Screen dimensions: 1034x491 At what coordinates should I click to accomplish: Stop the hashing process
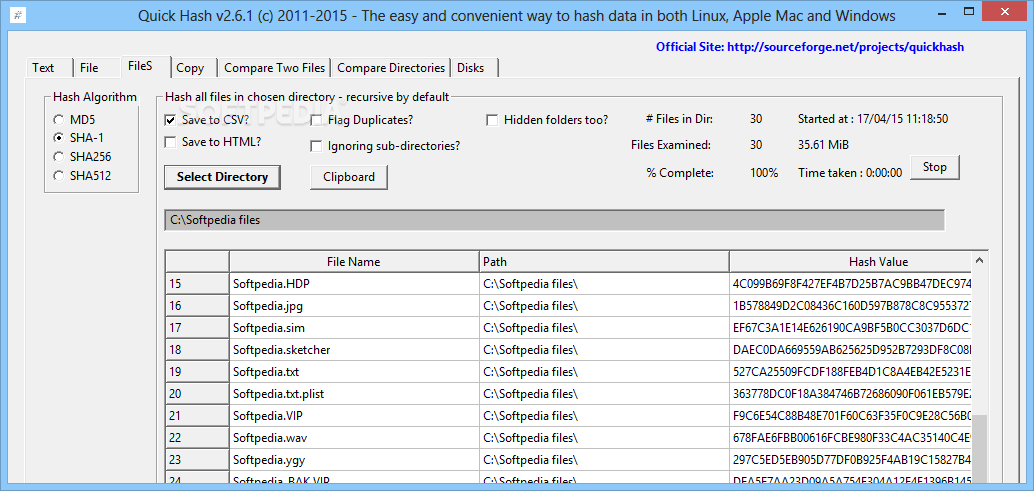click(934, 167)
